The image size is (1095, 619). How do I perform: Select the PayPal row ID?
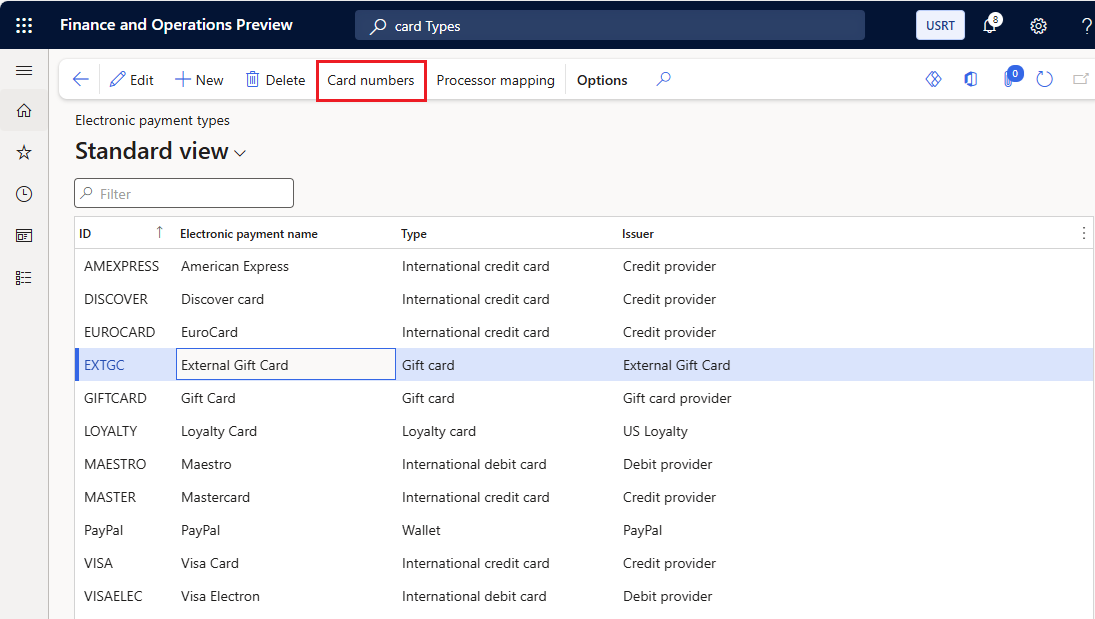(103, 530)
